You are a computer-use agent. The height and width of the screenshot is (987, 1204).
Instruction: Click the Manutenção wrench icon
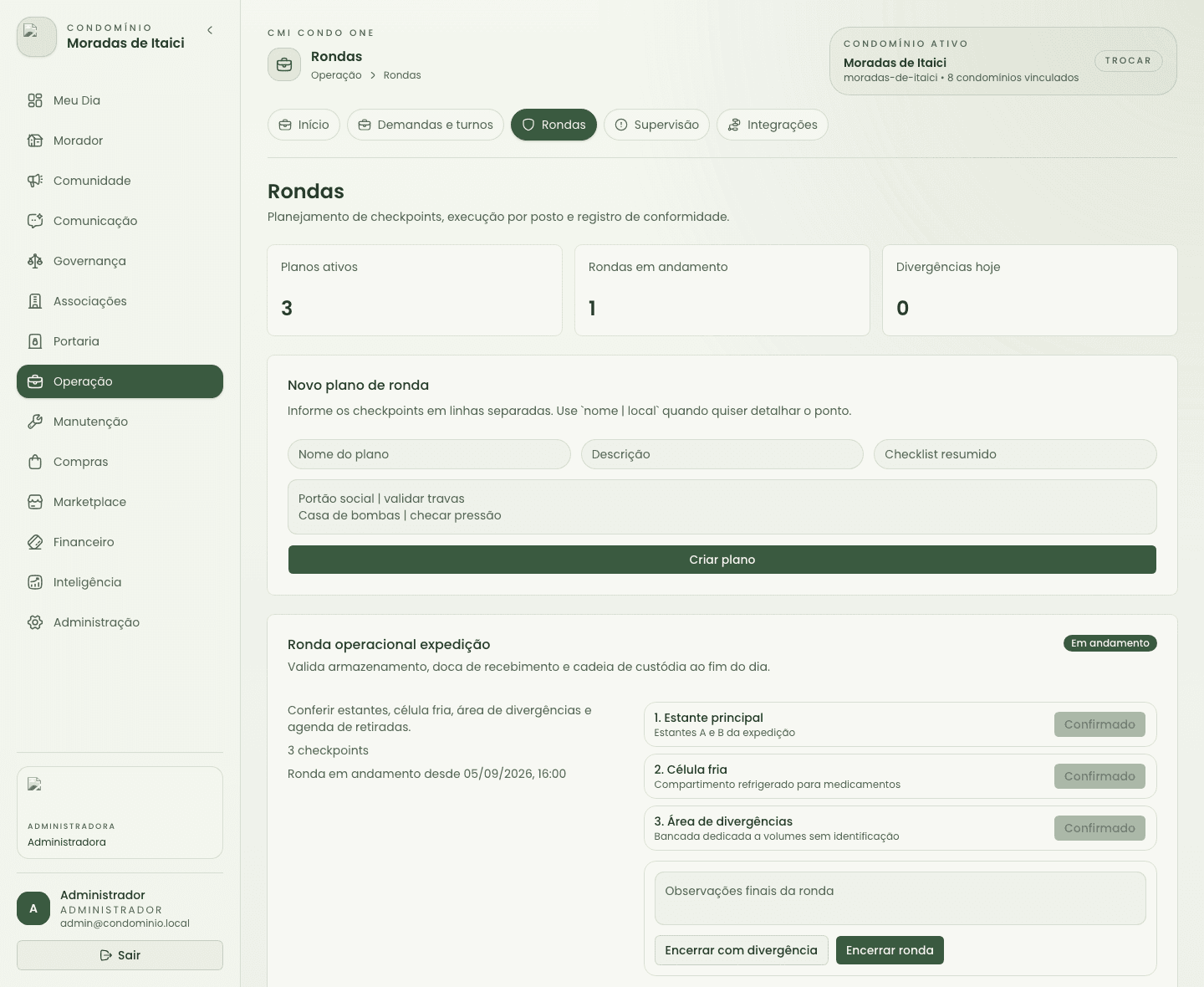point(35,422)
